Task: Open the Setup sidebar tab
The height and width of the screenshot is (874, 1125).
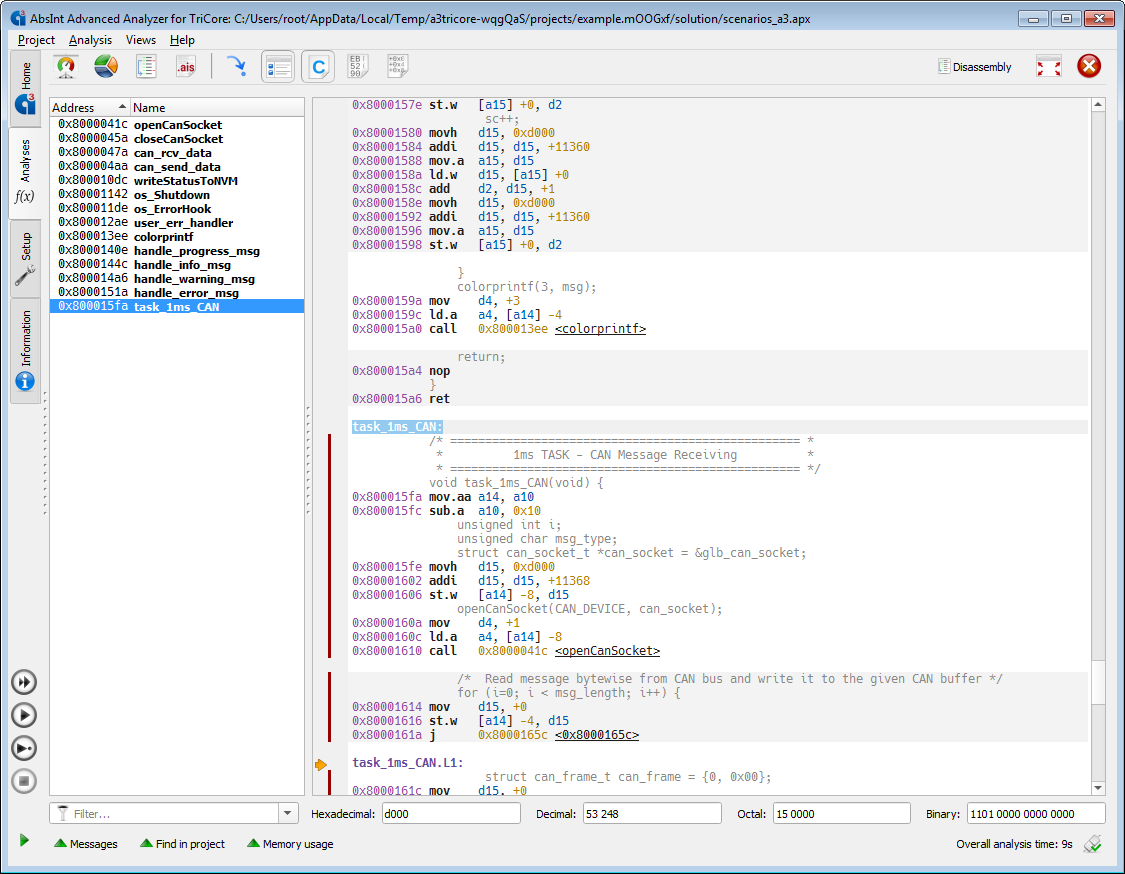Action: [25, 258]
